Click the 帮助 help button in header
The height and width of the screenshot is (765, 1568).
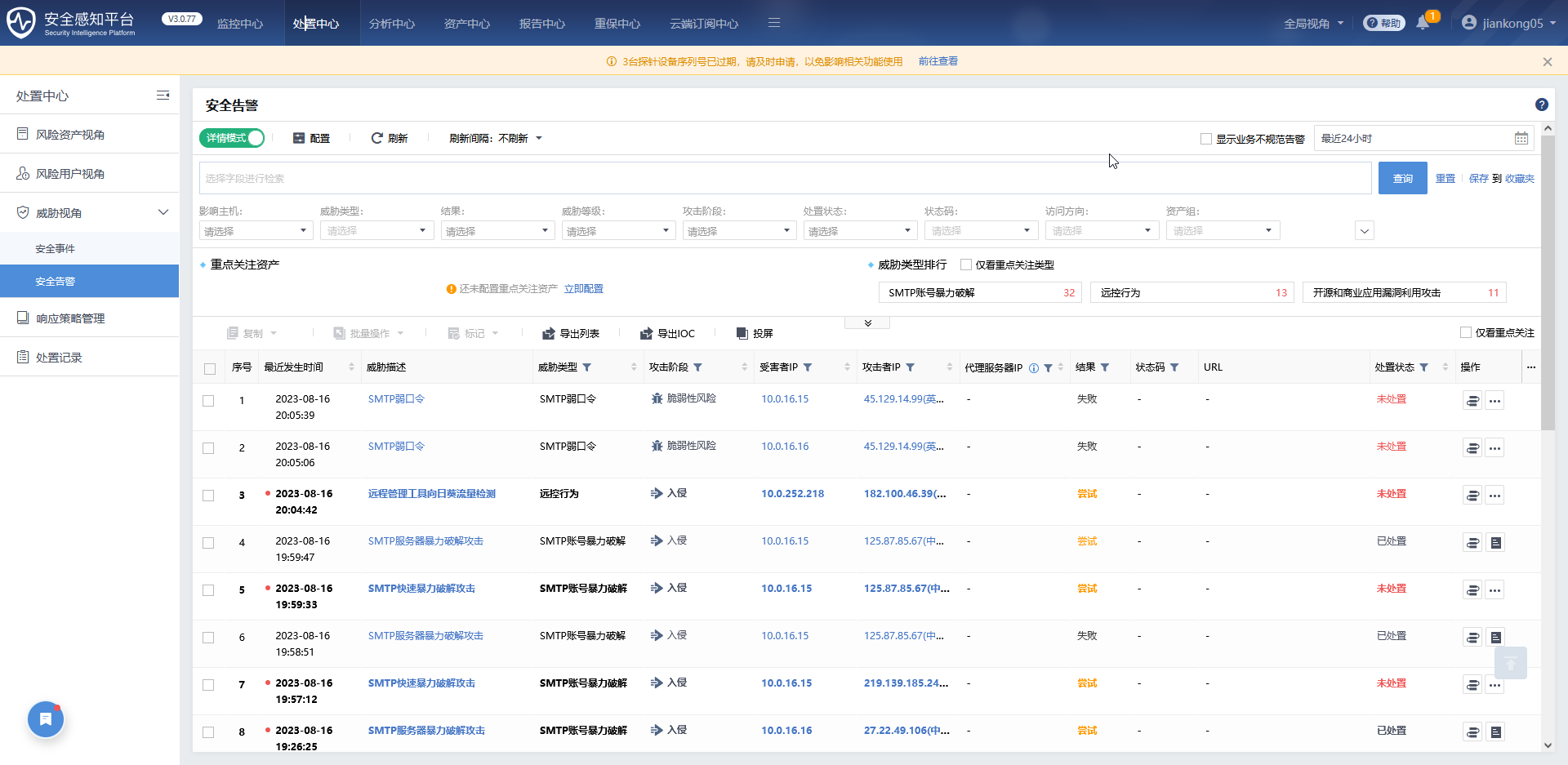pos(1383,23)
